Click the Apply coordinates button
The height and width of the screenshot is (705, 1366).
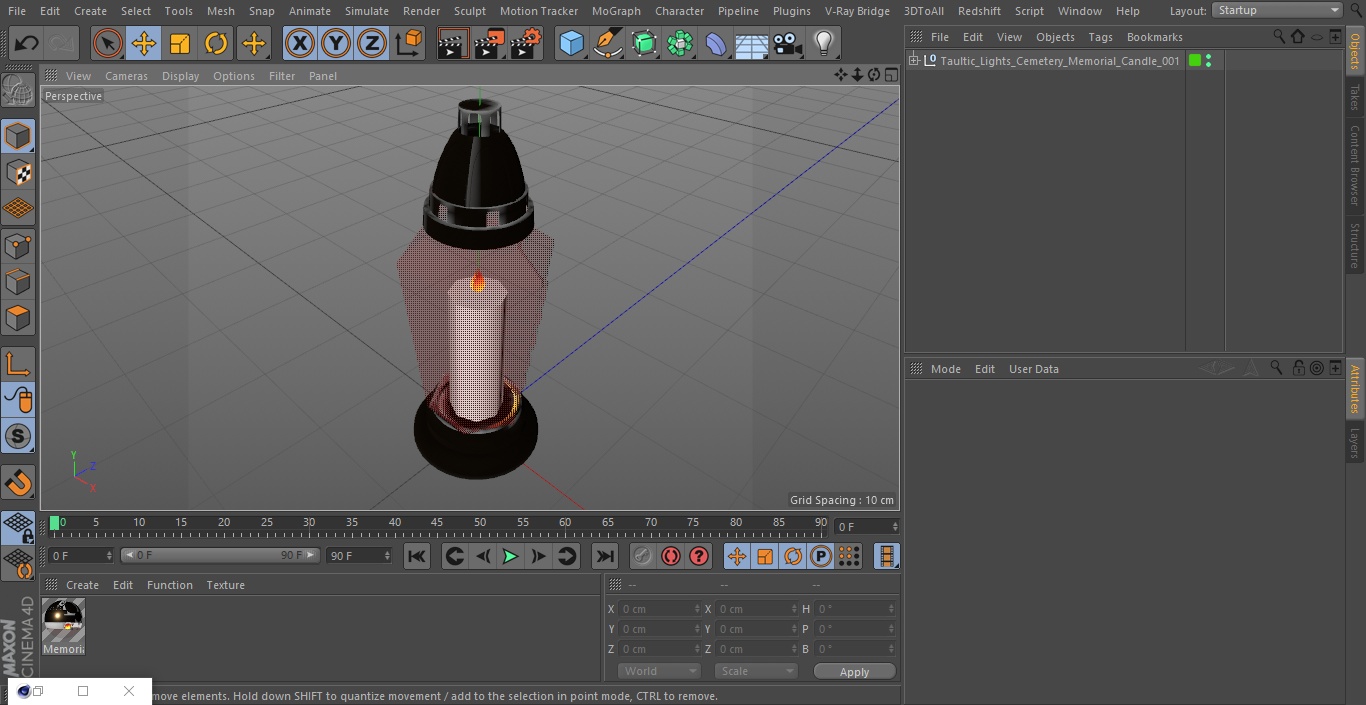[x=854, y=672]
